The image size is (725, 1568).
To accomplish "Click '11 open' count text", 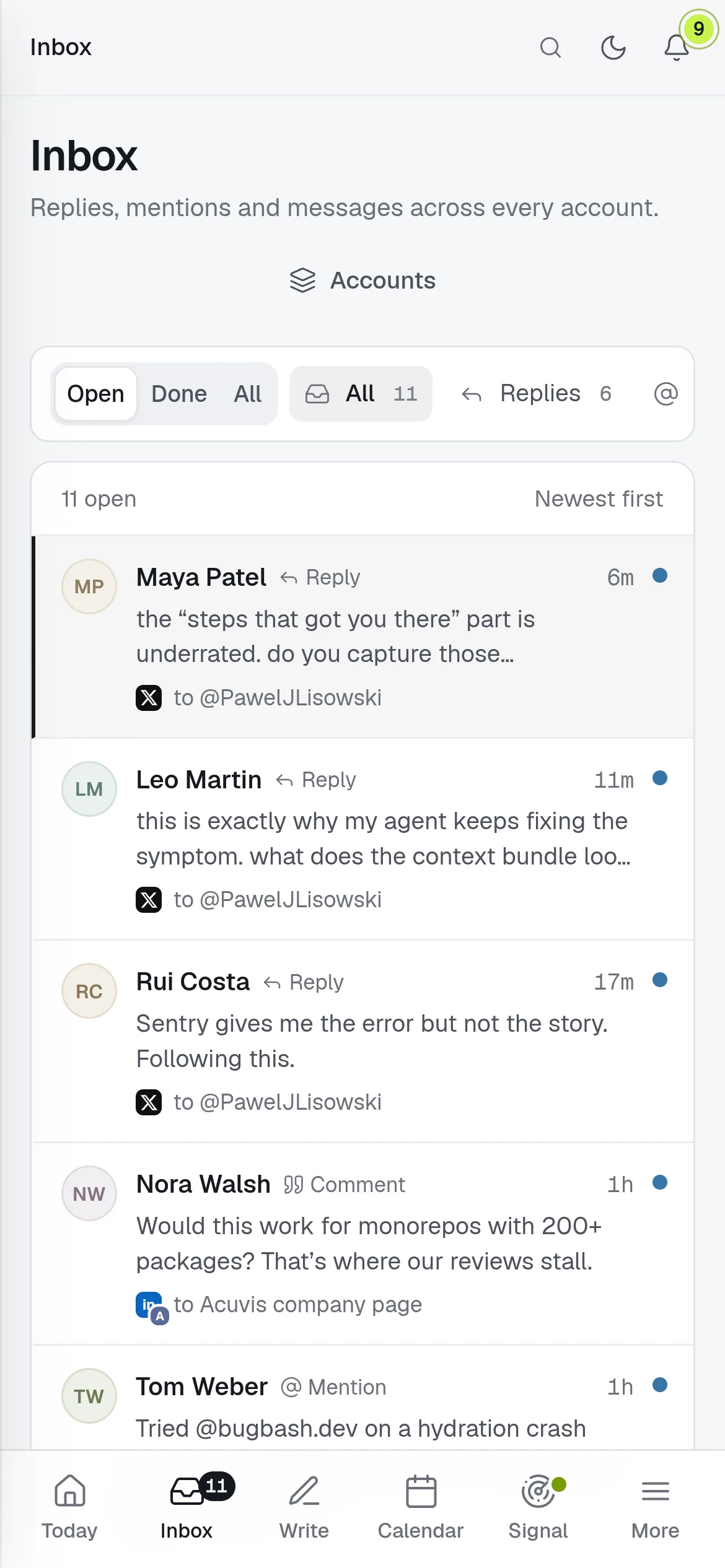I will 99,499.
